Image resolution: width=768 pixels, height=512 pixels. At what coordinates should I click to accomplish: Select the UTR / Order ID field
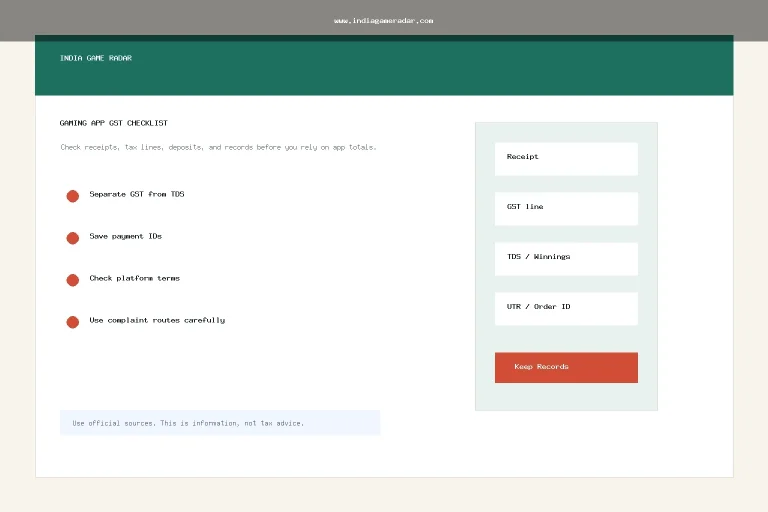click(566, 309)
